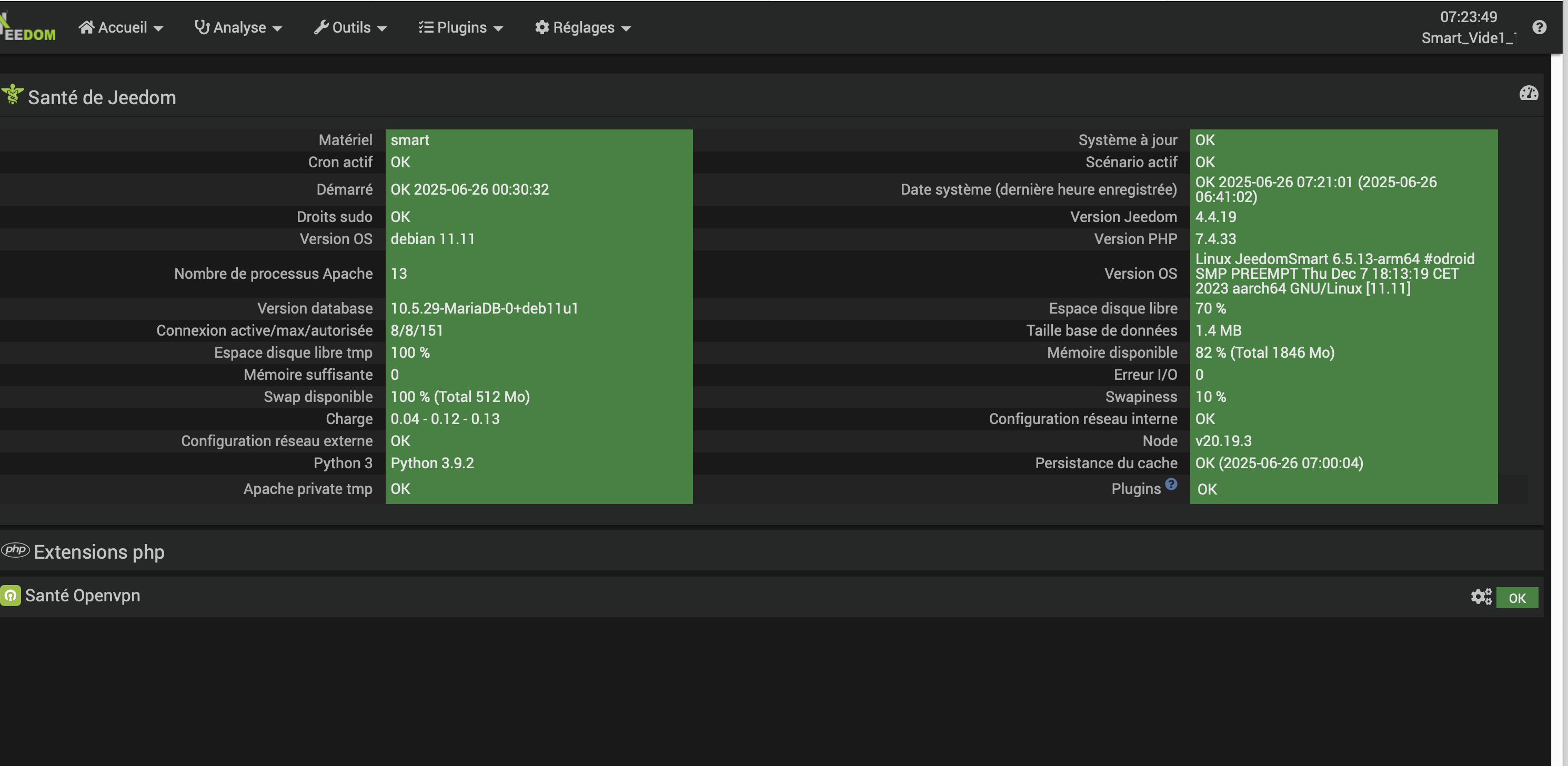Screen dimensions: 1568x766
Task: Click the Matériel value 'smart'
Action: click(x=410, y=140)
